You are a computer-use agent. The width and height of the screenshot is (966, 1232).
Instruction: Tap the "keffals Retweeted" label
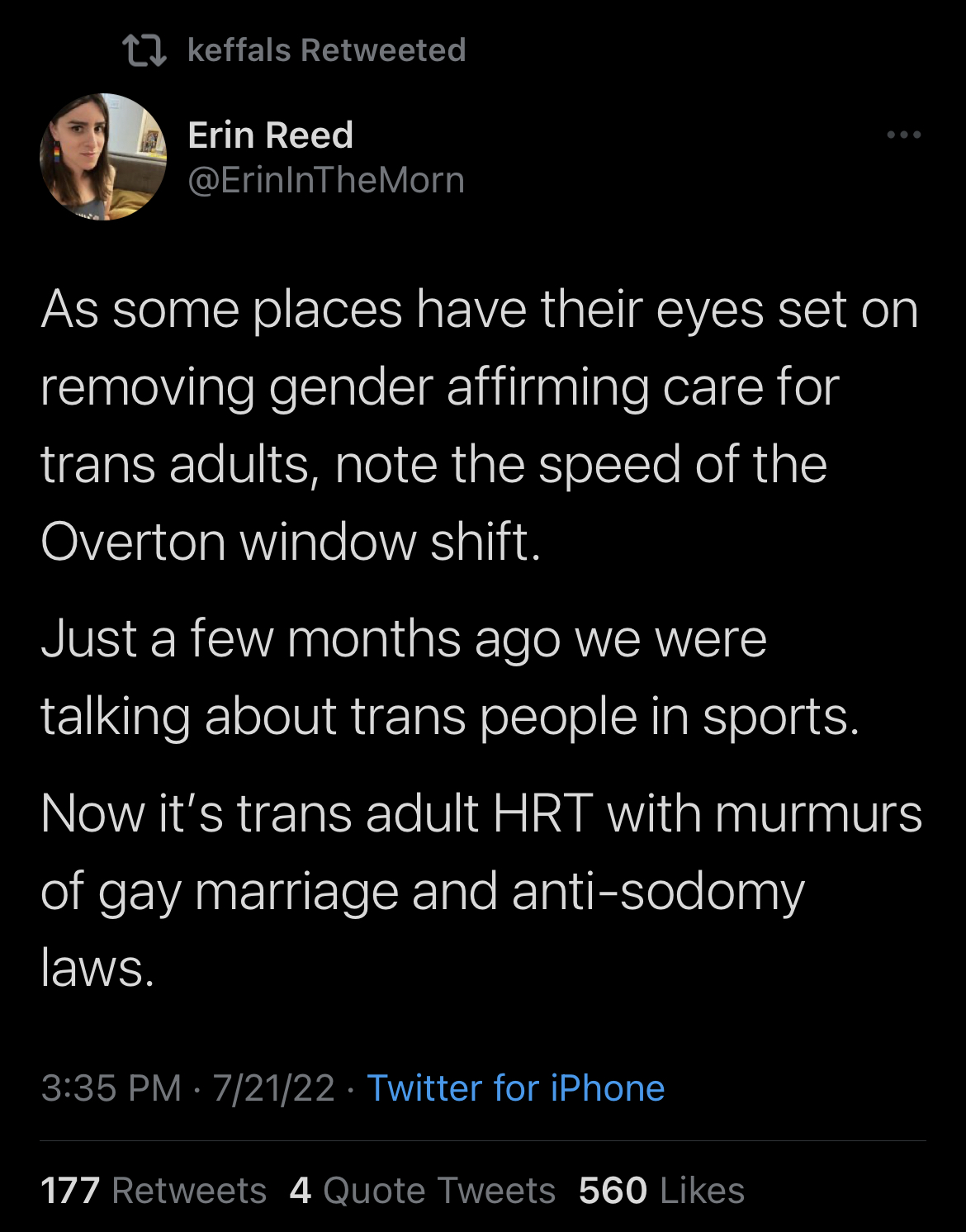click(x=326, y=50)
